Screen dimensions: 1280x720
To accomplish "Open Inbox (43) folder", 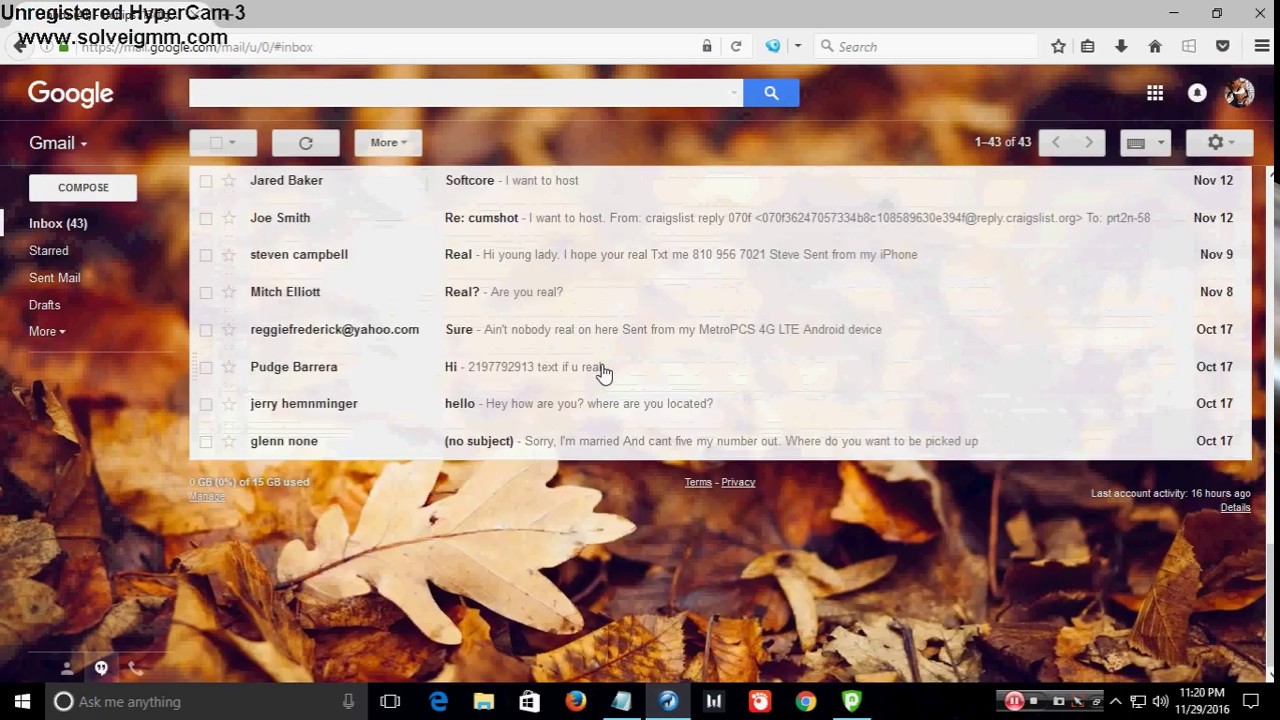I will click(x=58, y=224).
